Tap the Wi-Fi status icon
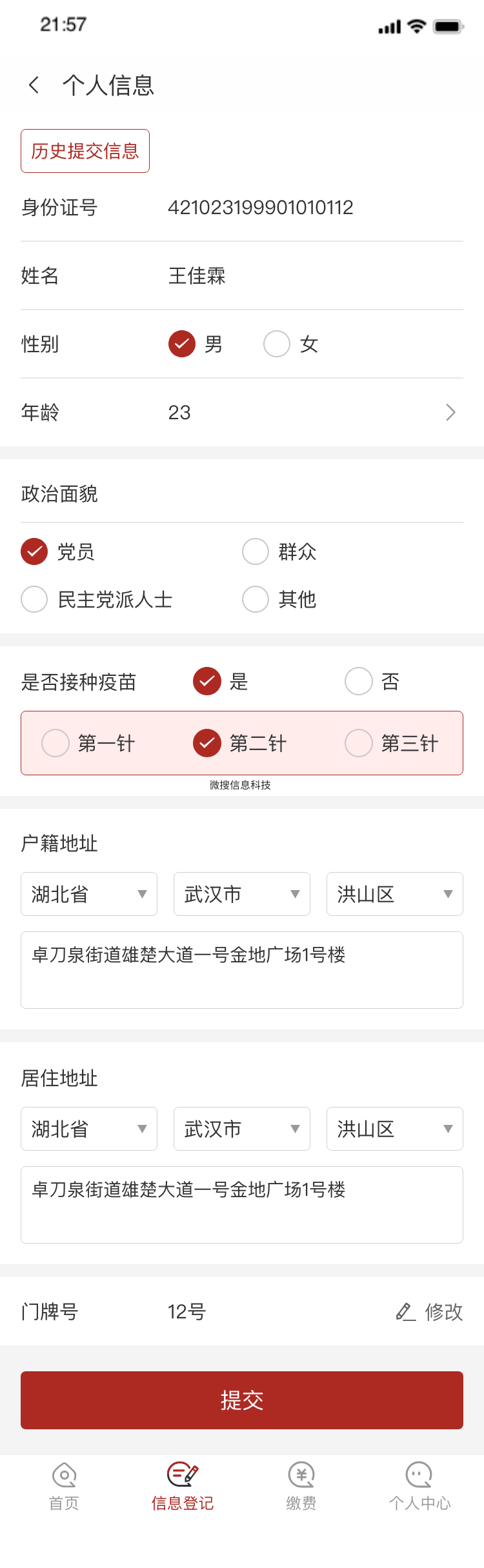This screenshot has width=484, height=1568. coord(418,26)
